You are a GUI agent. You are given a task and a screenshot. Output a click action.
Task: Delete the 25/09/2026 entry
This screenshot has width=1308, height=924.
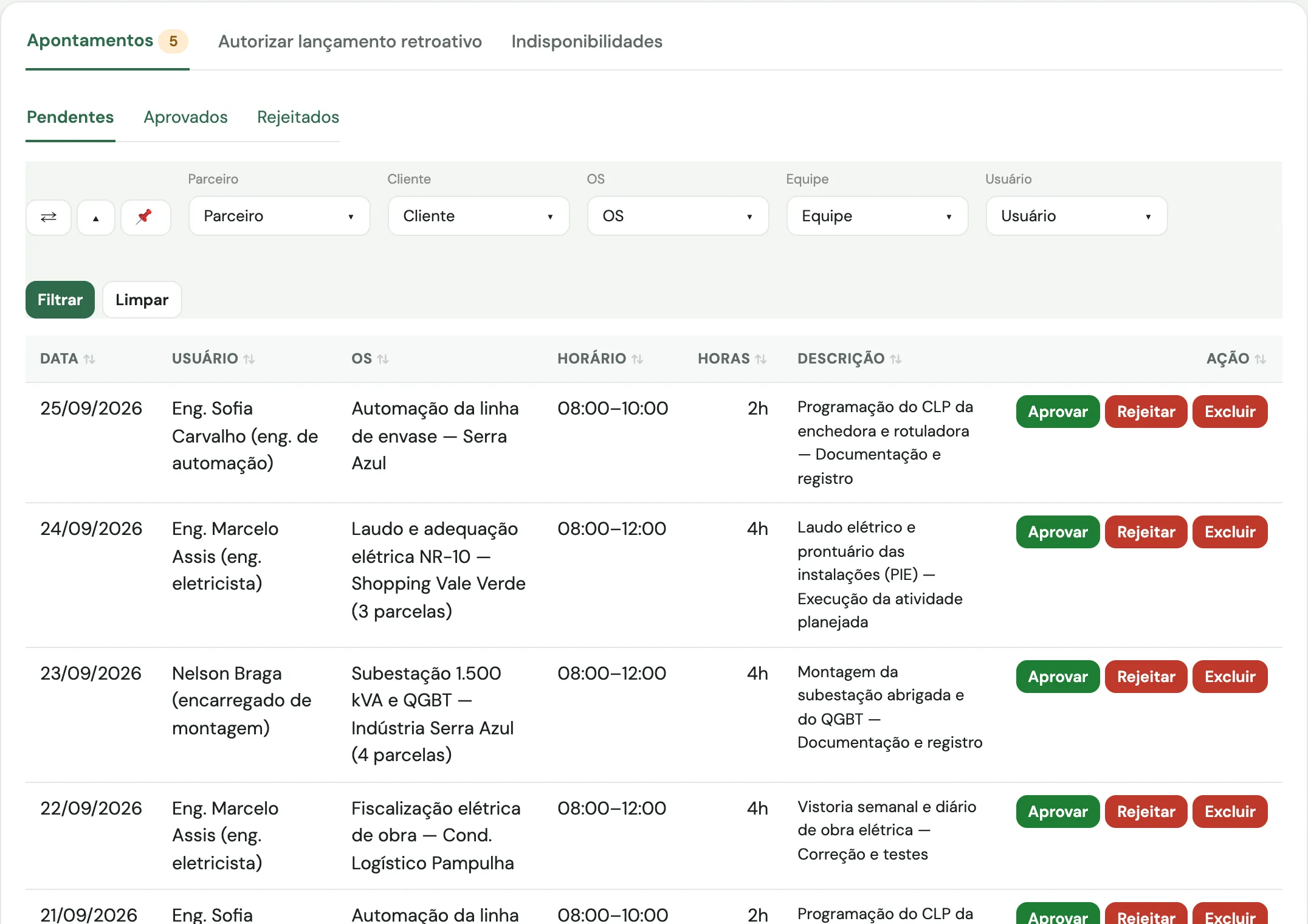[1230, 412]
